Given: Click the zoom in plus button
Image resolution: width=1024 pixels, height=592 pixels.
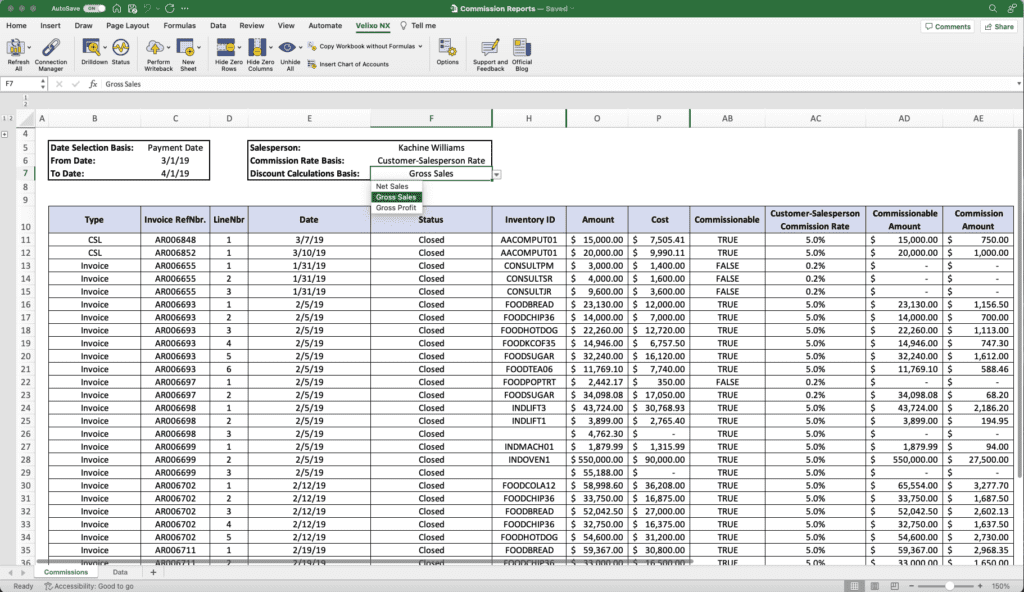Looking at the screenshot, I should click(980, 585).
